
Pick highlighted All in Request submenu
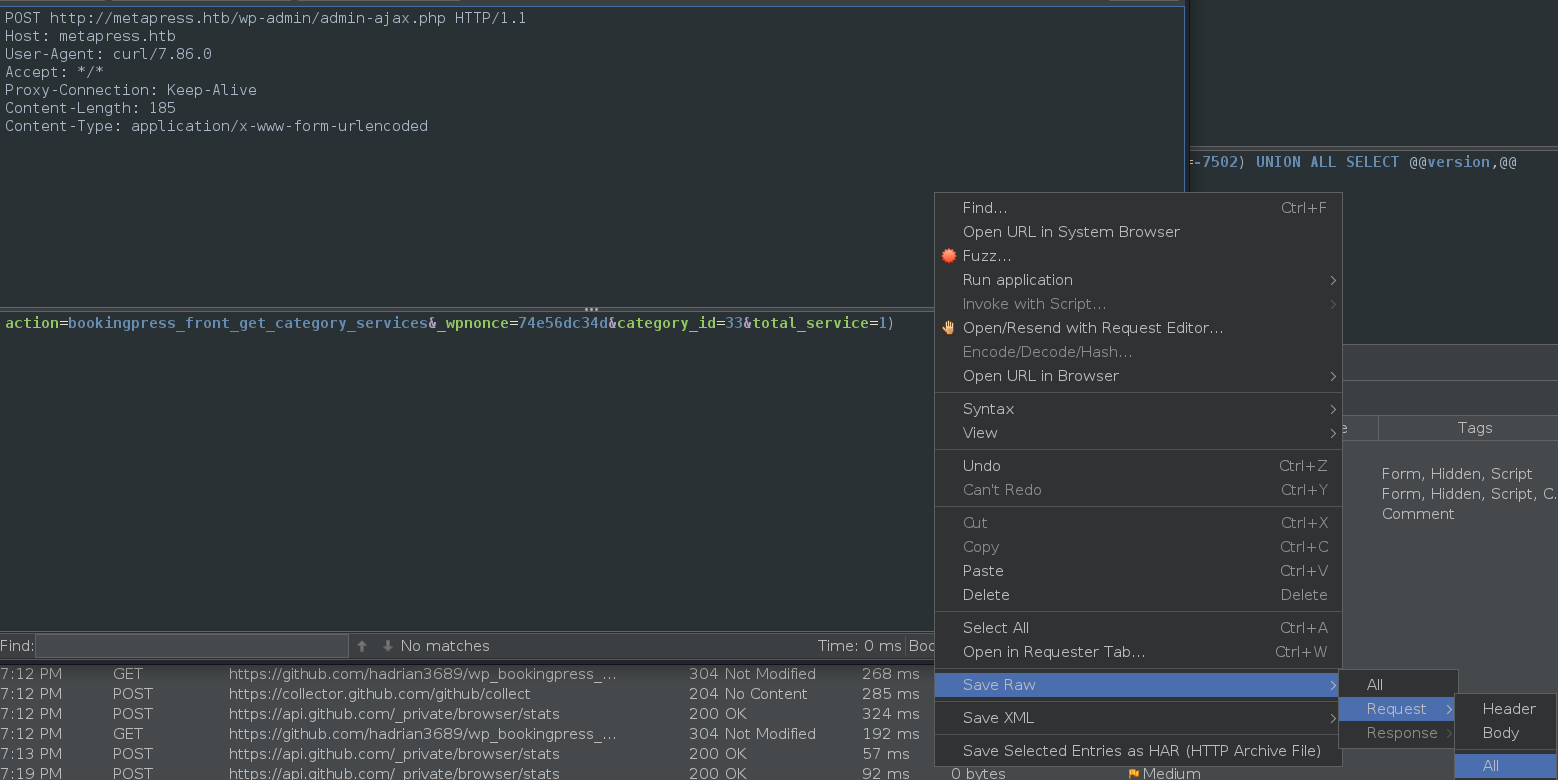pos(1505,766)
